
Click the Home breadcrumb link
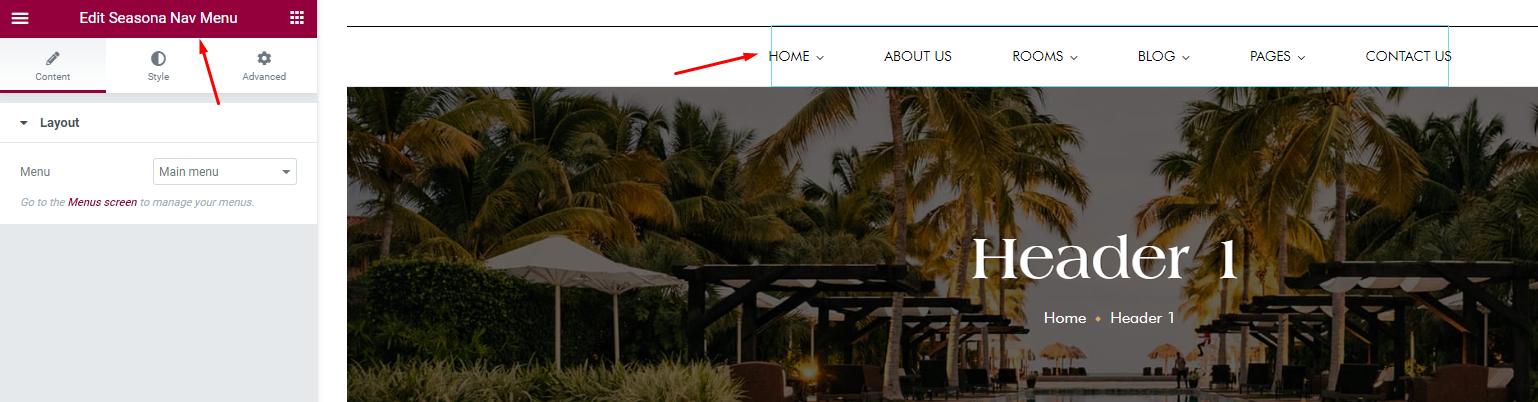coord(1065,318)
